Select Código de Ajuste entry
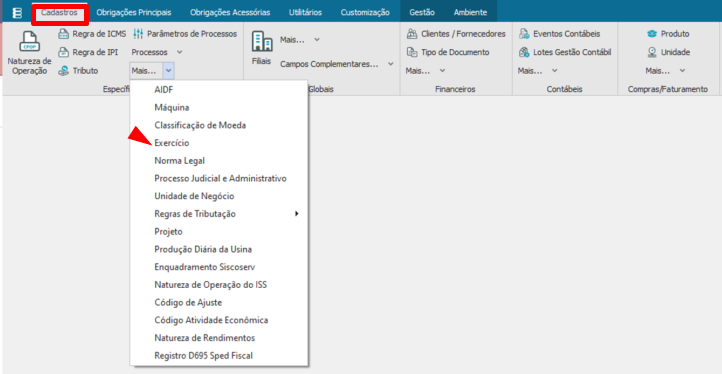 point(219,303)
